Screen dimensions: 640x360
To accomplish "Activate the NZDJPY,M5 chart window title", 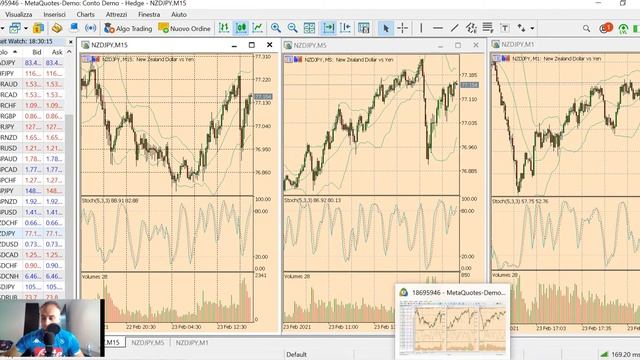I will [x=310, y=45].
